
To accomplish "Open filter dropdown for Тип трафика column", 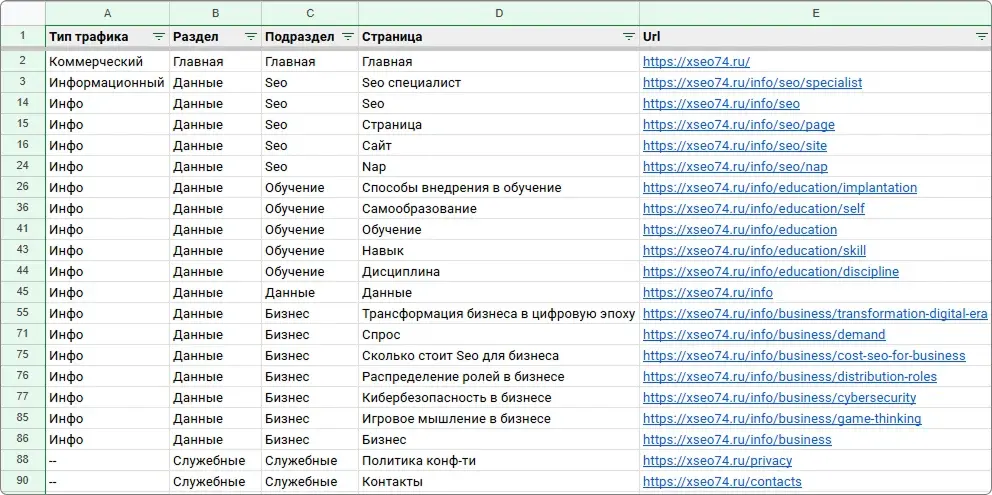I will point(159,37).
